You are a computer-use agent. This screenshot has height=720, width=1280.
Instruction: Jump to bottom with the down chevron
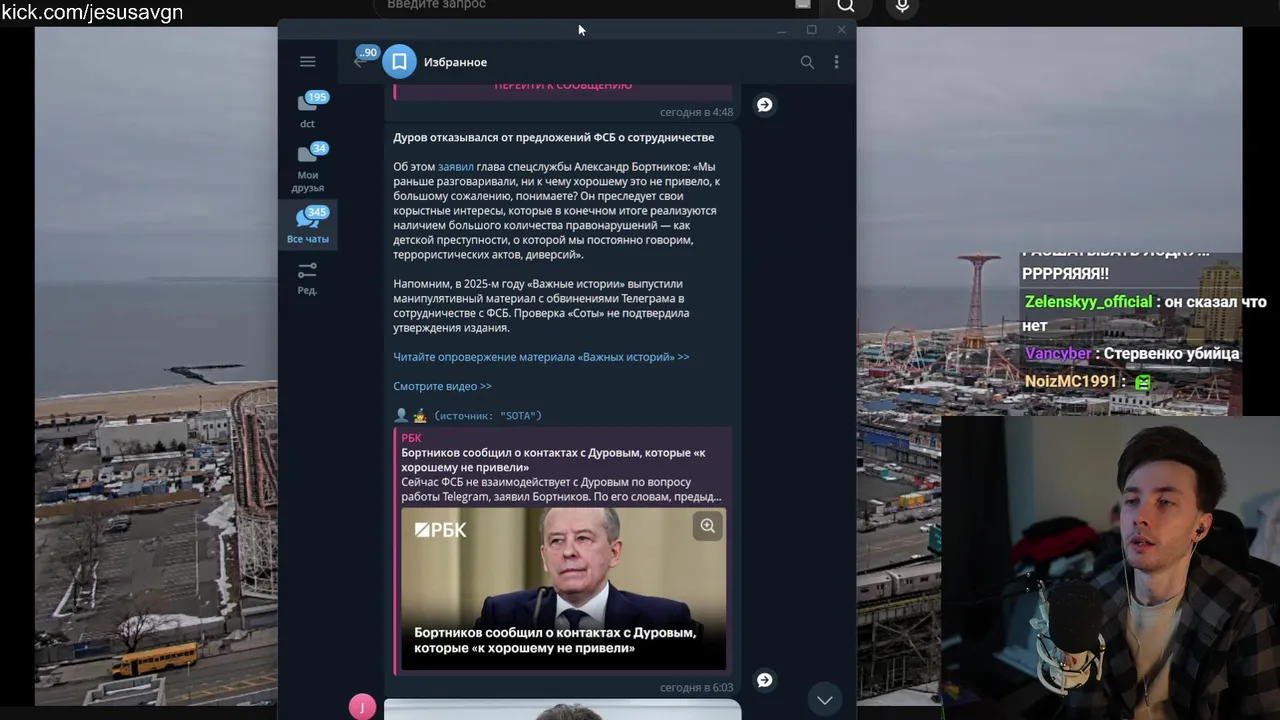point(824,700)
